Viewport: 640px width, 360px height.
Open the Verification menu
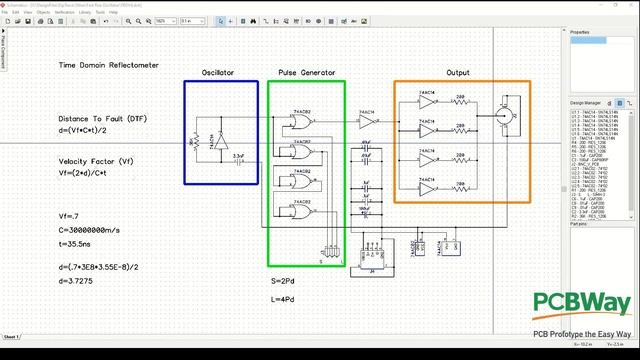pos(64,12)
